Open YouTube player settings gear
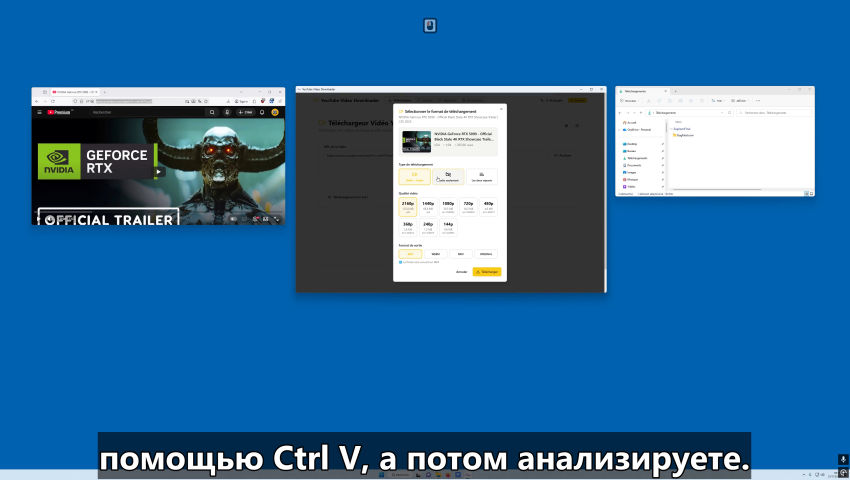 point(255,219)
